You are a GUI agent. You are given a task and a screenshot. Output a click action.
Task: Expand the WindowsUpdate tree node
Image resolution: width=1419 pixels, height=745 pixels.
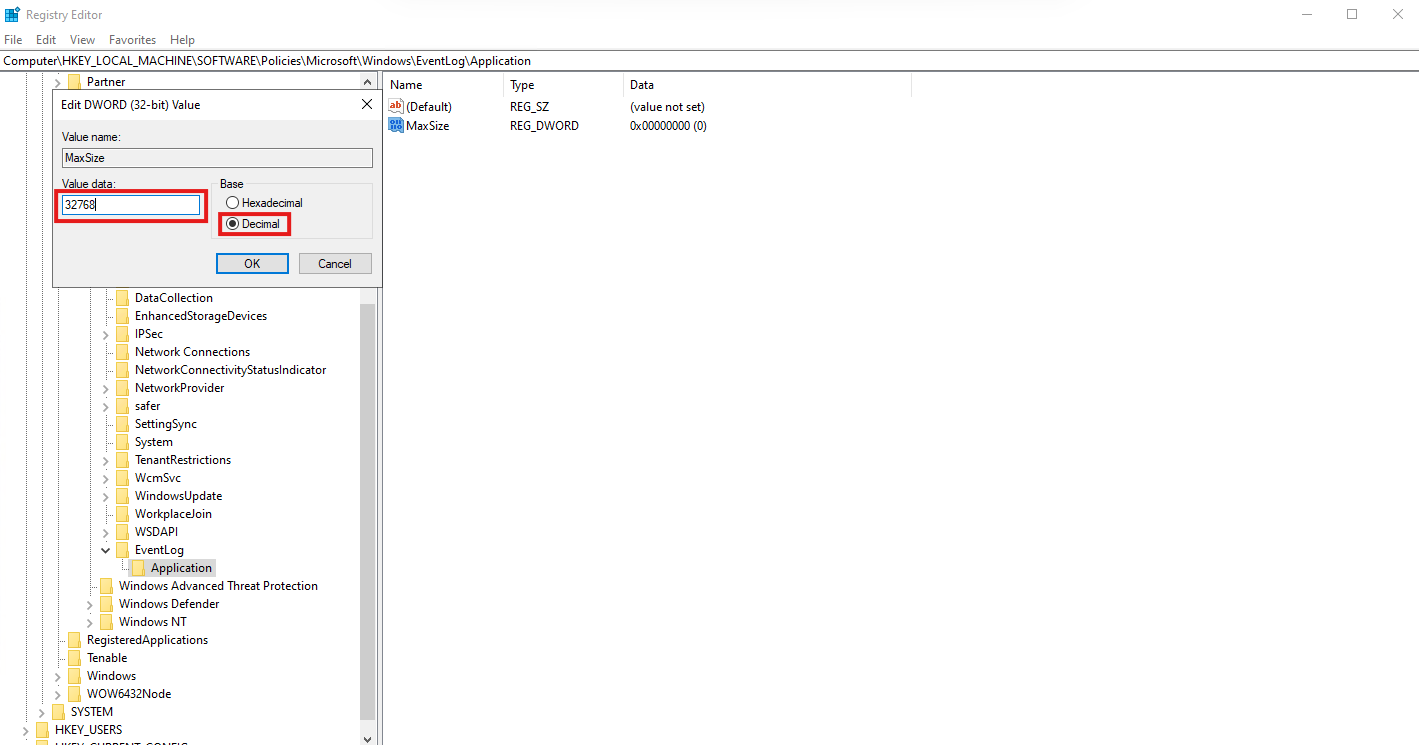(x=106, y=496)
